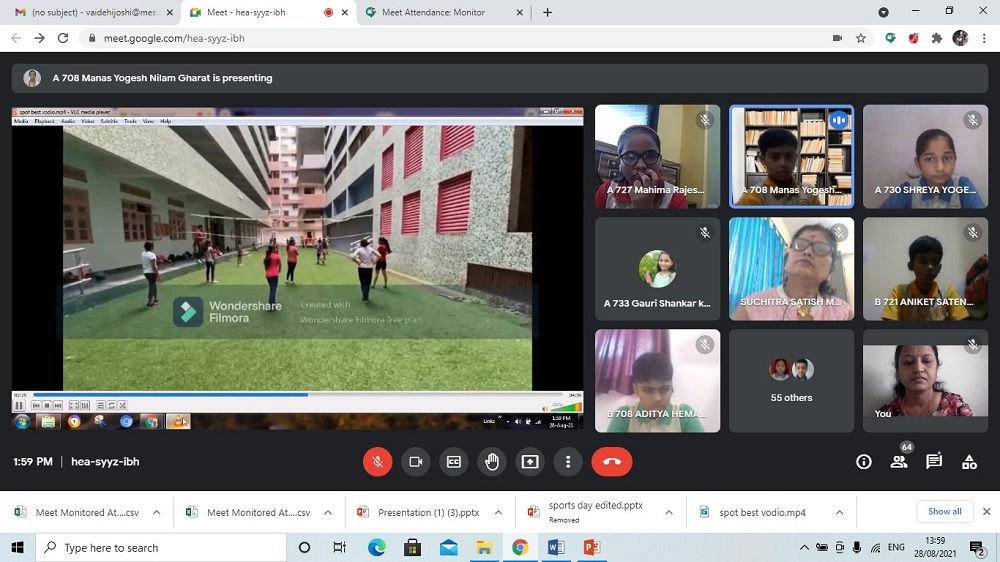Click the Present now screen share icon
This screenshot has width=1000, height=562.
click(530, 462)
